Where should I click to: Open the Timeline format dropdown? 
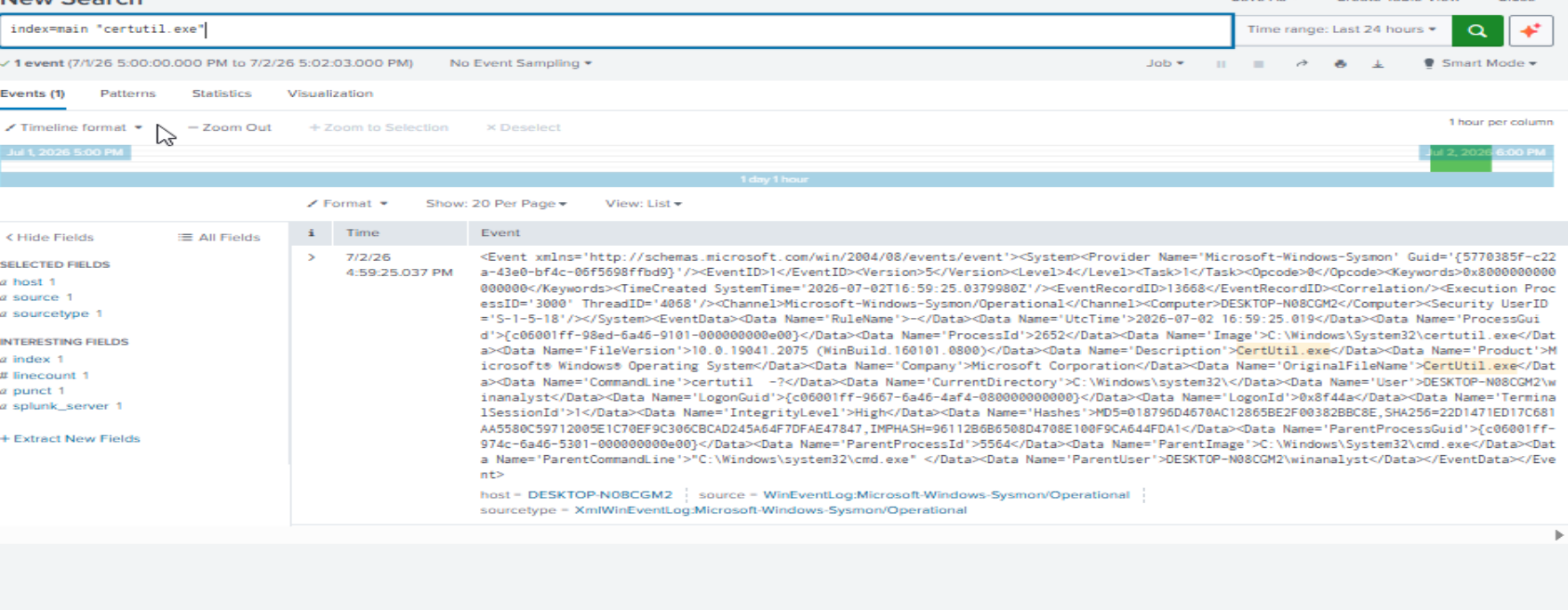[x=74, y=127]
